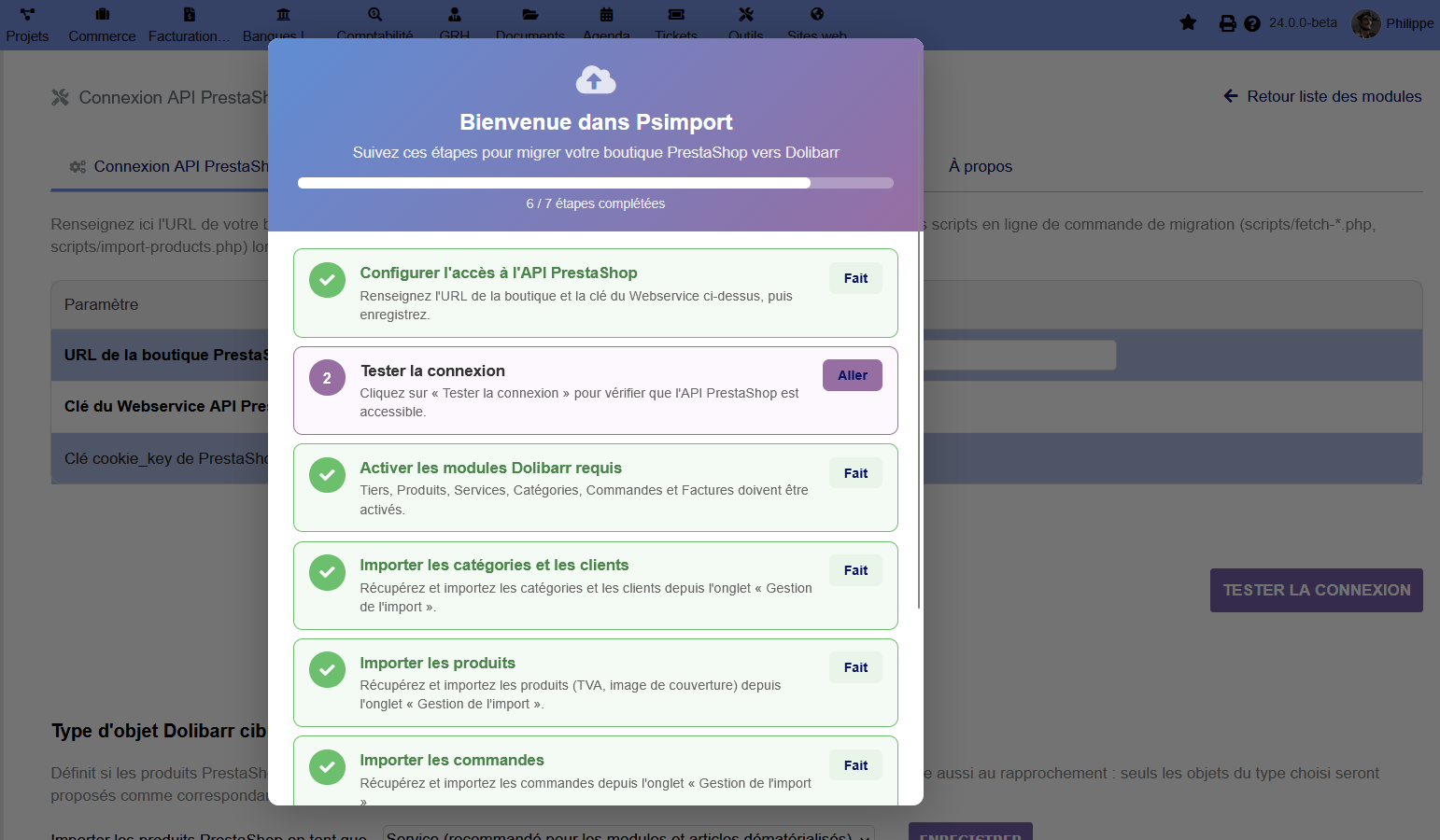Click Fait on Importer les commandes step

[855, 765]
